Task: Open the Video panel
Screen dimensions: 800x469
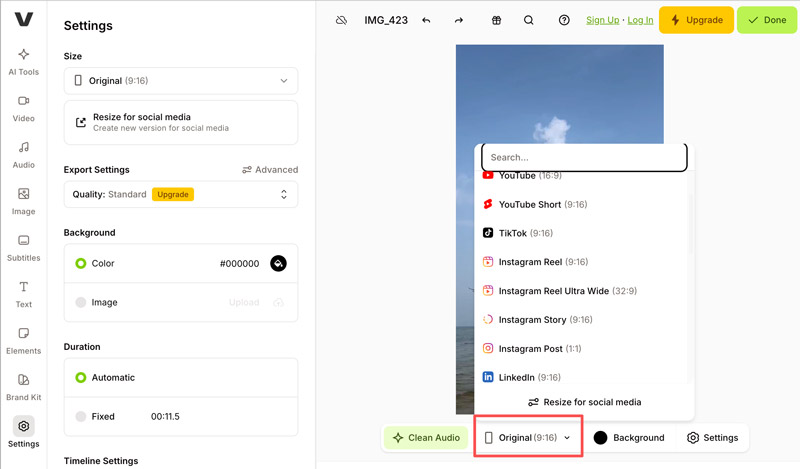Action: (x=23, y=109)
